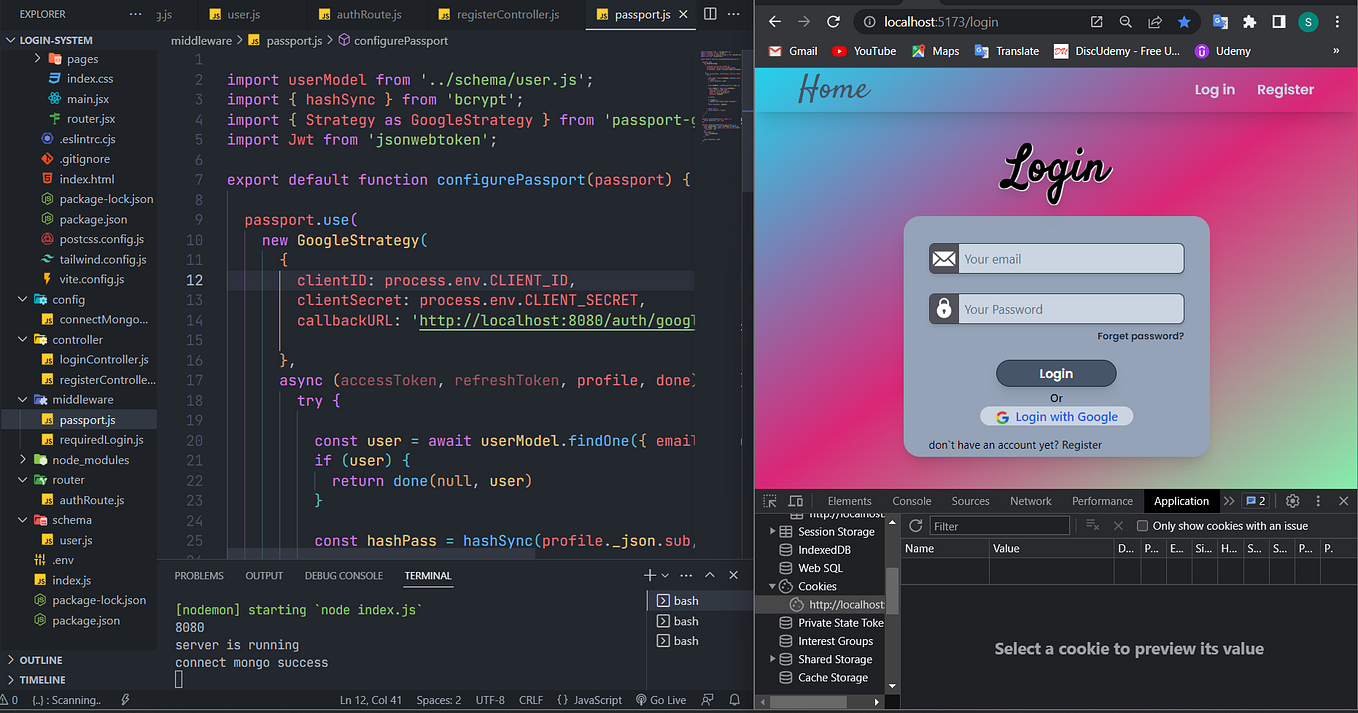Image resolution: width=1358 pixels, height=713 pixels.
Task: Open a new terminal with the plus icon
Action: (650, 575)
